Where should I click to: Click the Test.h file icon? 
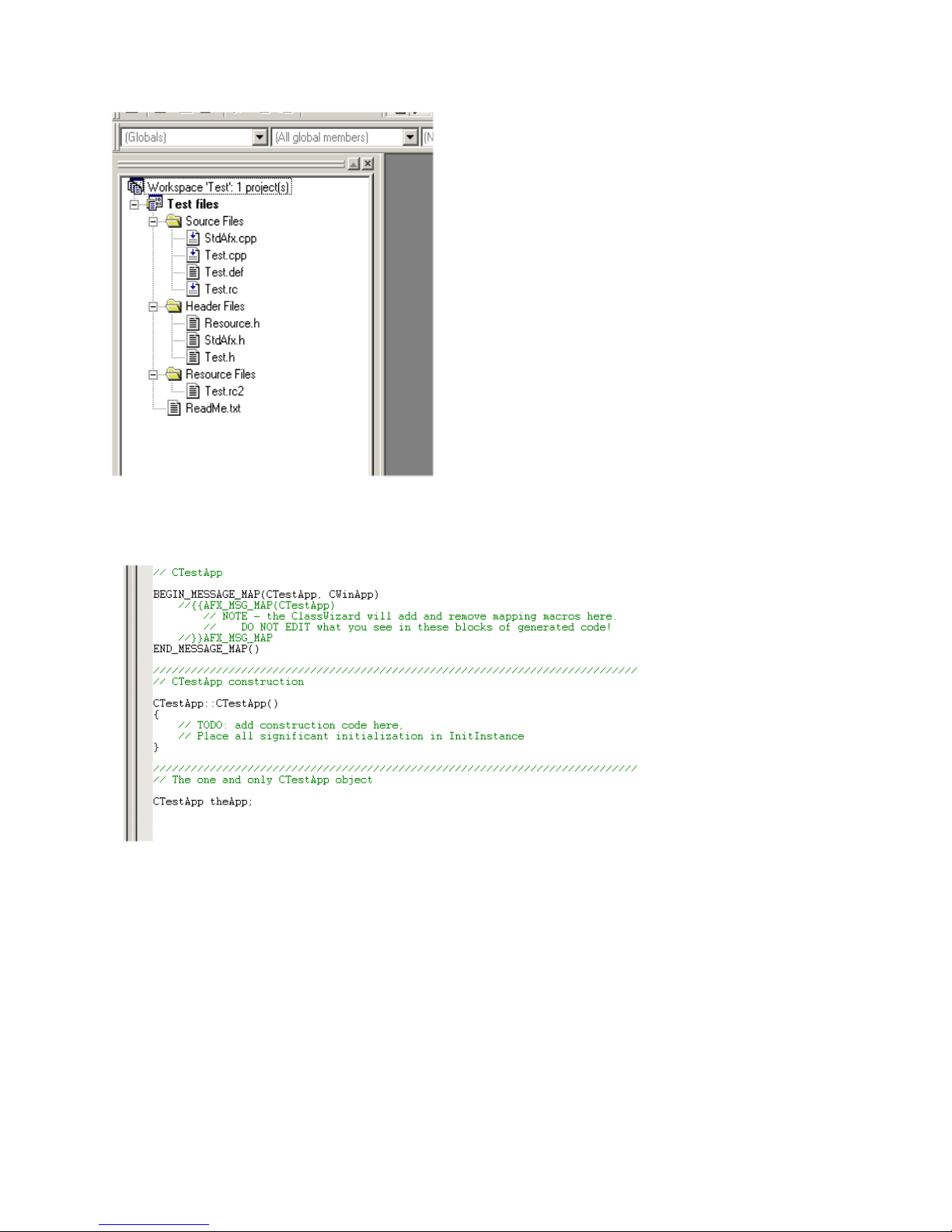click(194, 358)
